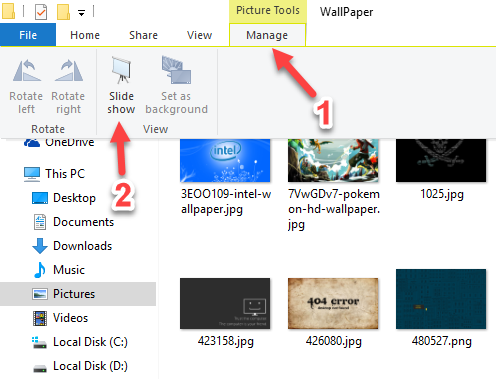Expand the quick access toolbar dropdown arrow
Screen dimensions: 496x379
coord(81,13)
